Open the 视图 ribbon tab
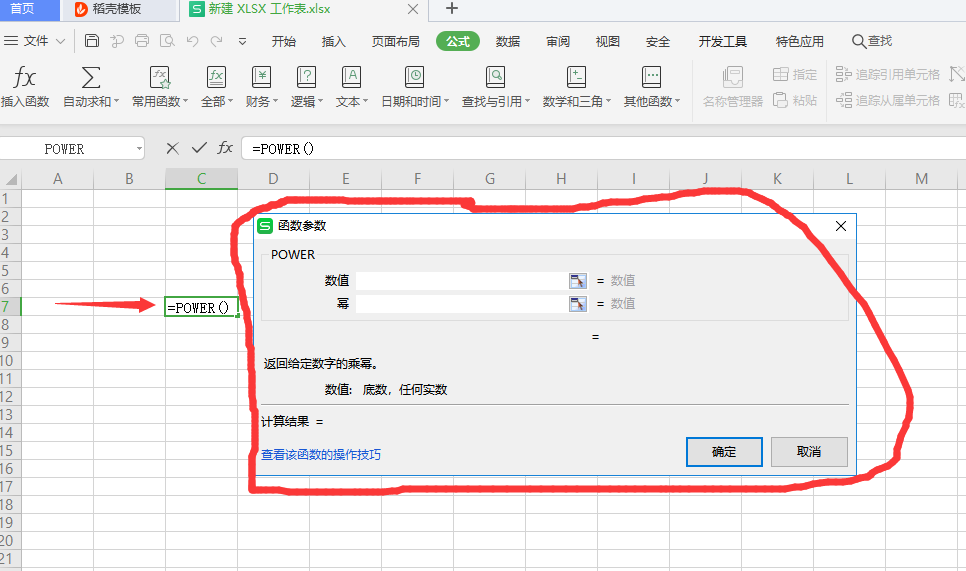Screen dimensions: 966x571 click(x=607, y=41)
